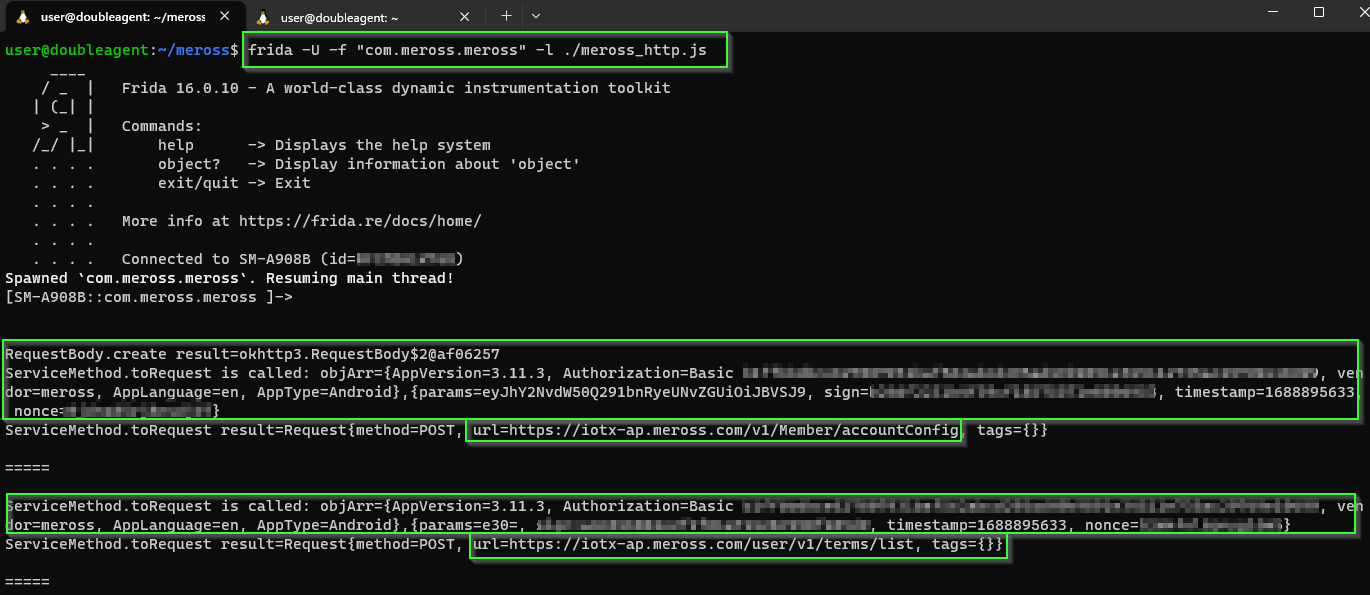Close the ~/meross terminal tab

click(x=224, y=17)
